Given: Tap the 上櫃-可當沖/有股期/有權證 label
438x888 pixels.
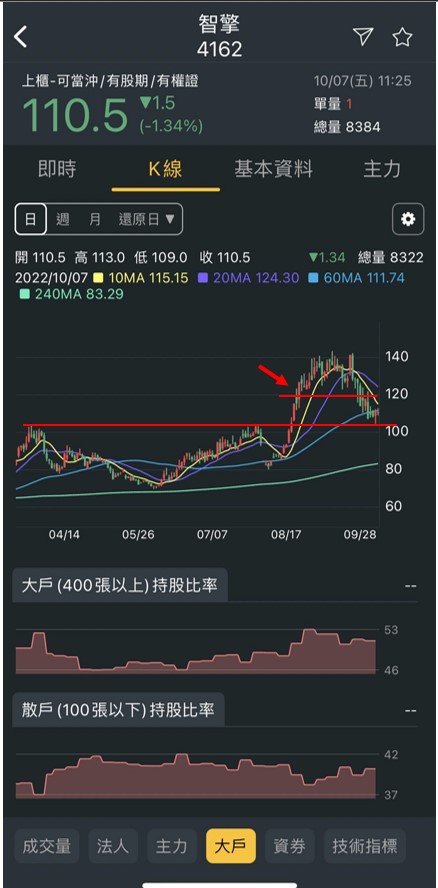Looking at the screenshot, I should [110, 81].
